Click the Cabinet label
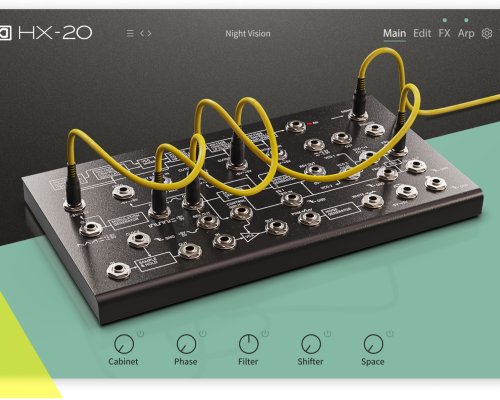Viewport: 500px width, 400px height. [x=123, y=362]
